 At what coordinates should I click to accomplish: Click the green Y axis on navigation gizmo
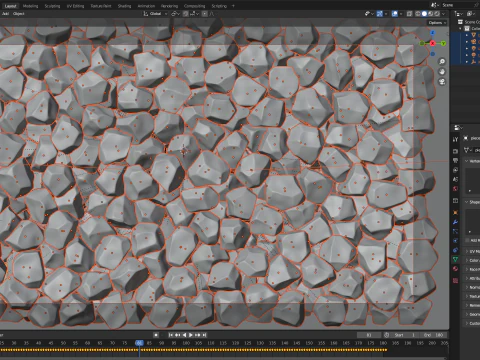(443, 43)
